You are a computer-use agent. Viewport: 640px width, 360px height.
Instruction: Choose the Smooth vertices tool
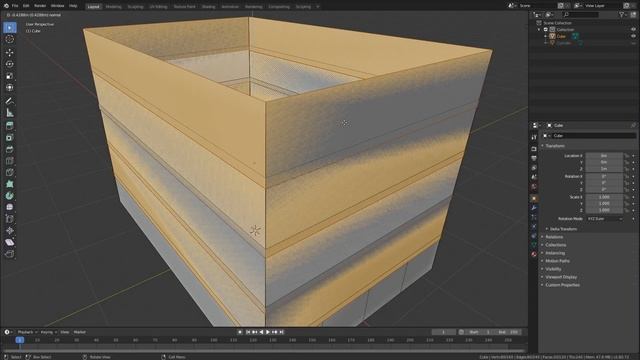tap(10, 207)
